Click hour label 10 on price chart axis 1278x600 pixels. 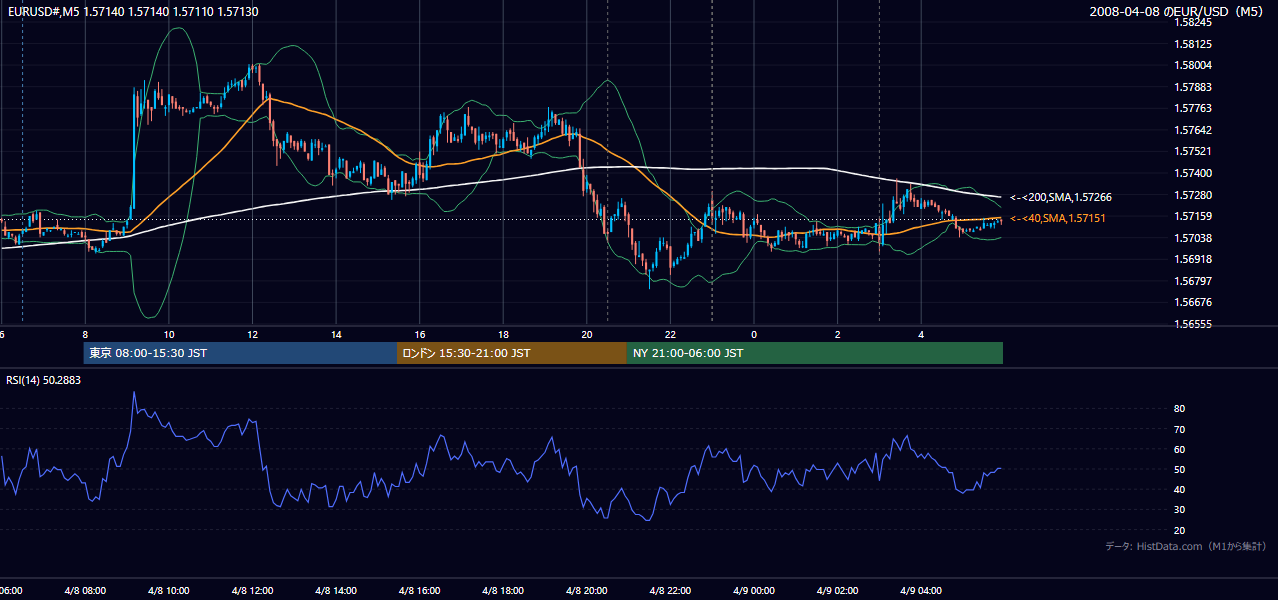169,334
